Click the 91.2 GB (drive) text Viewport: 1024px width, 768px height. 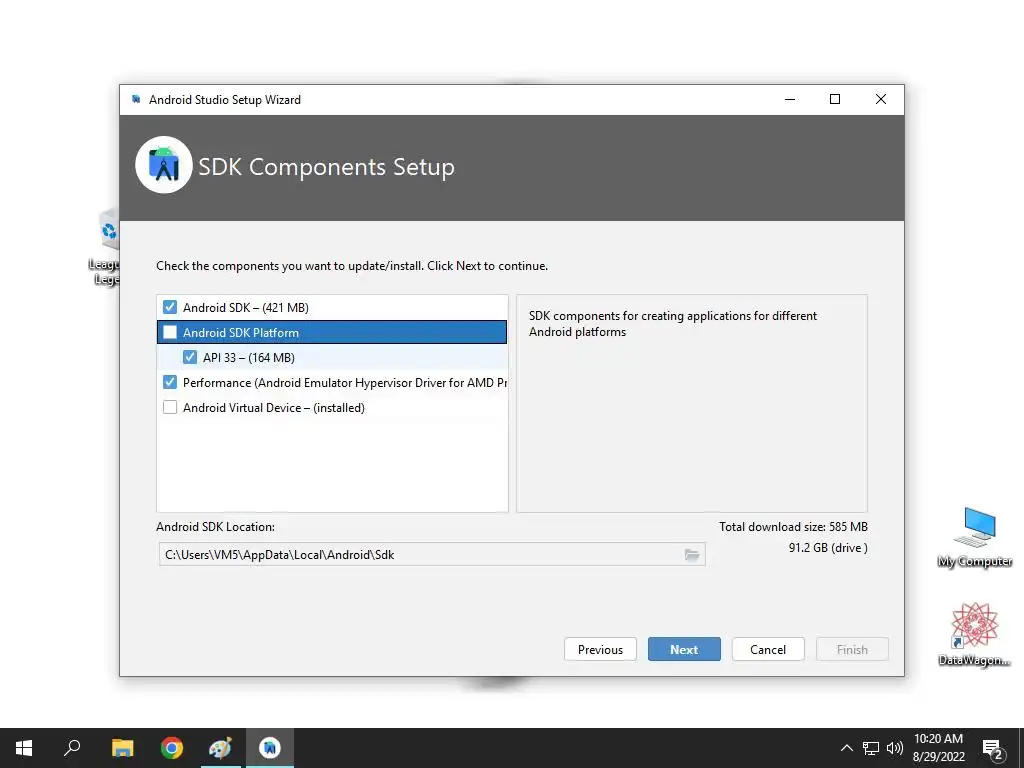point(828,547)
